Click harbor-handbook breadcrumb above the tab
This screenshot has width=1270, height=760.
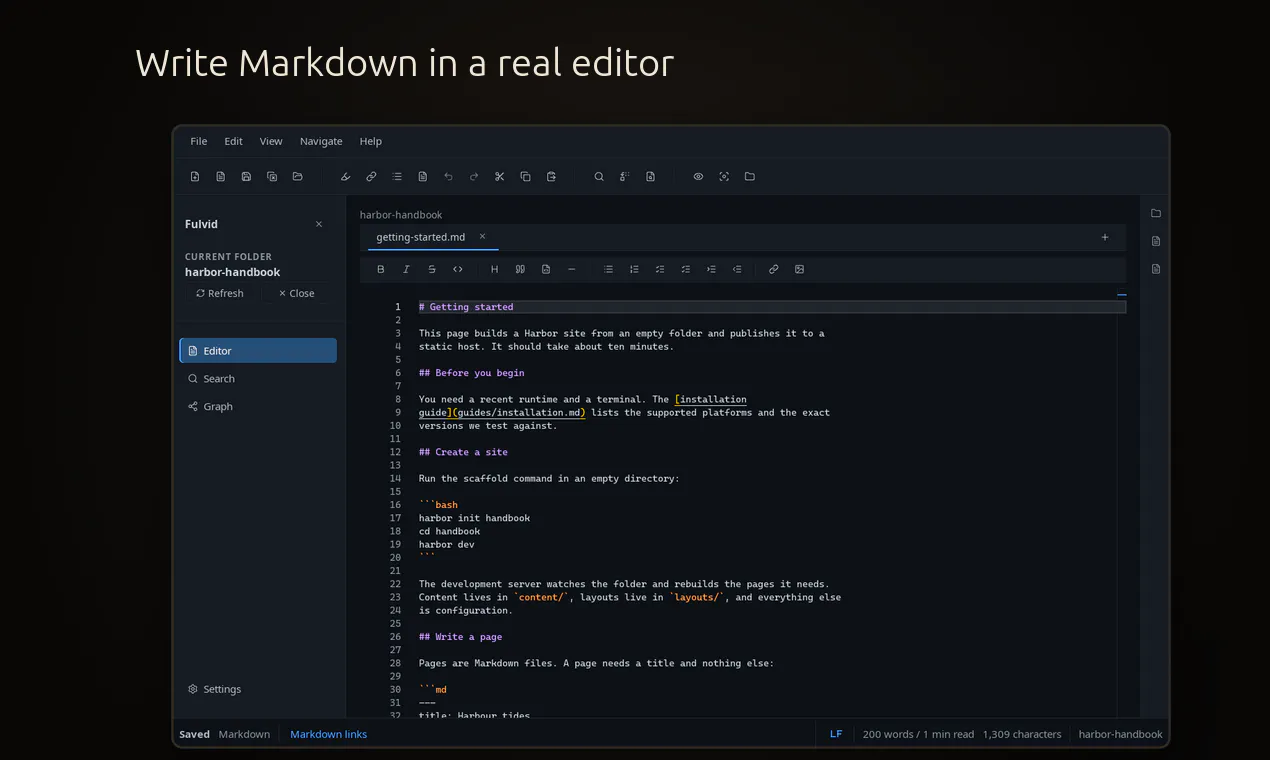point(401,215)
